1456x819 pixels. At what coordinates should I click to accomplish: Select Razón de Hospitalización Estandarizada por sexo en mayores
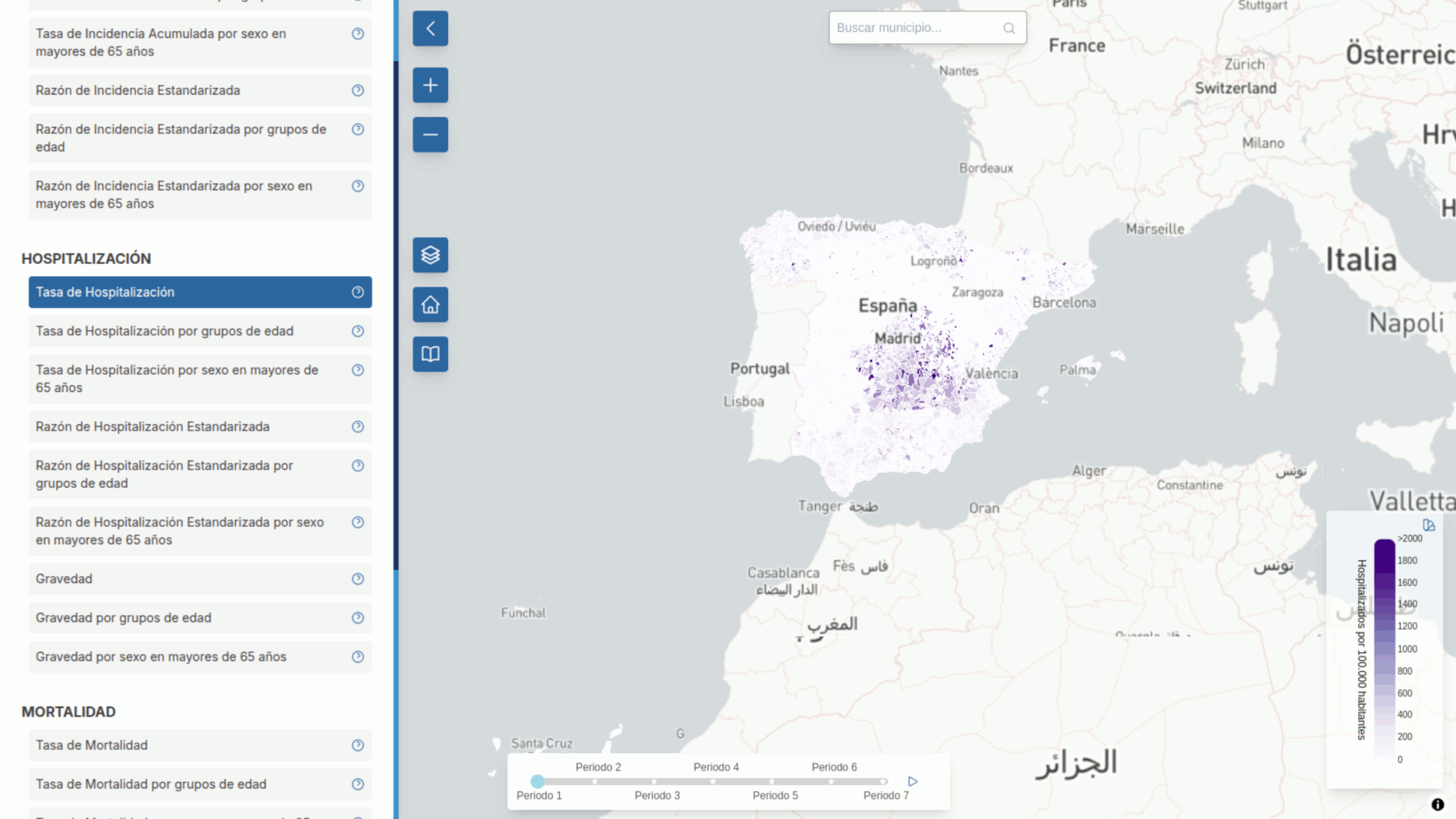200,531
